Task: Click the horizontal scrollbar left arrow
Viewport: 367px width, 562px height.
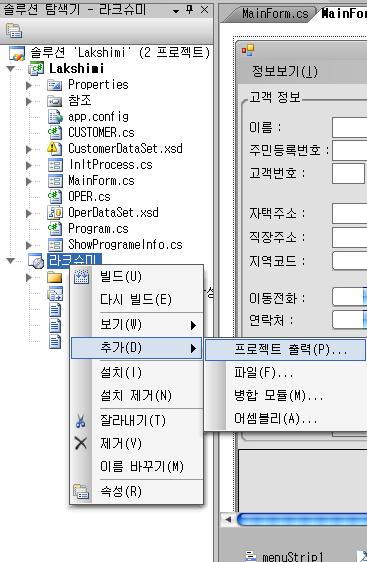Action: point(228,519)
